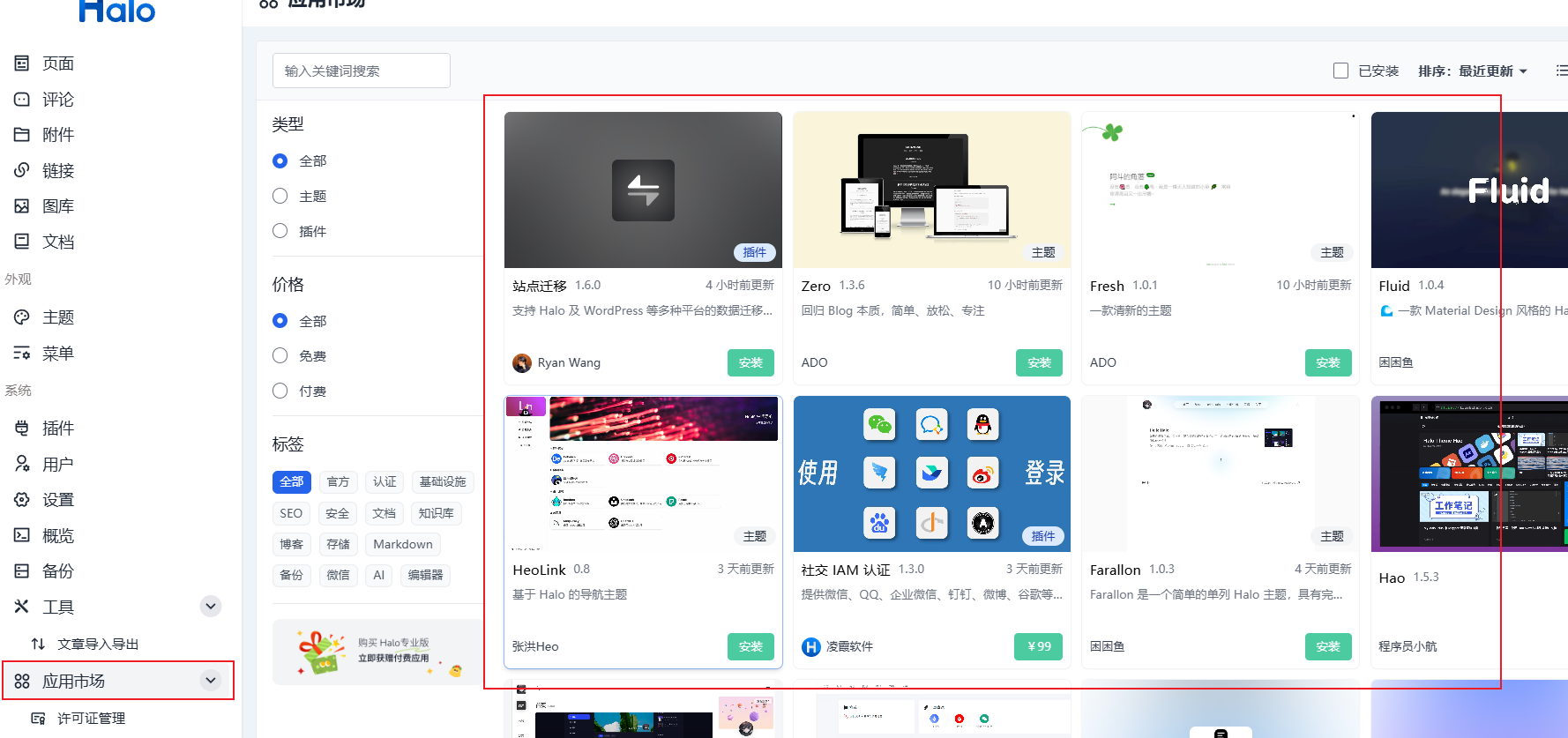Install the 站点迁移 plugin
This screenshot has height=738, width=1568.
[x=750, y=362]
